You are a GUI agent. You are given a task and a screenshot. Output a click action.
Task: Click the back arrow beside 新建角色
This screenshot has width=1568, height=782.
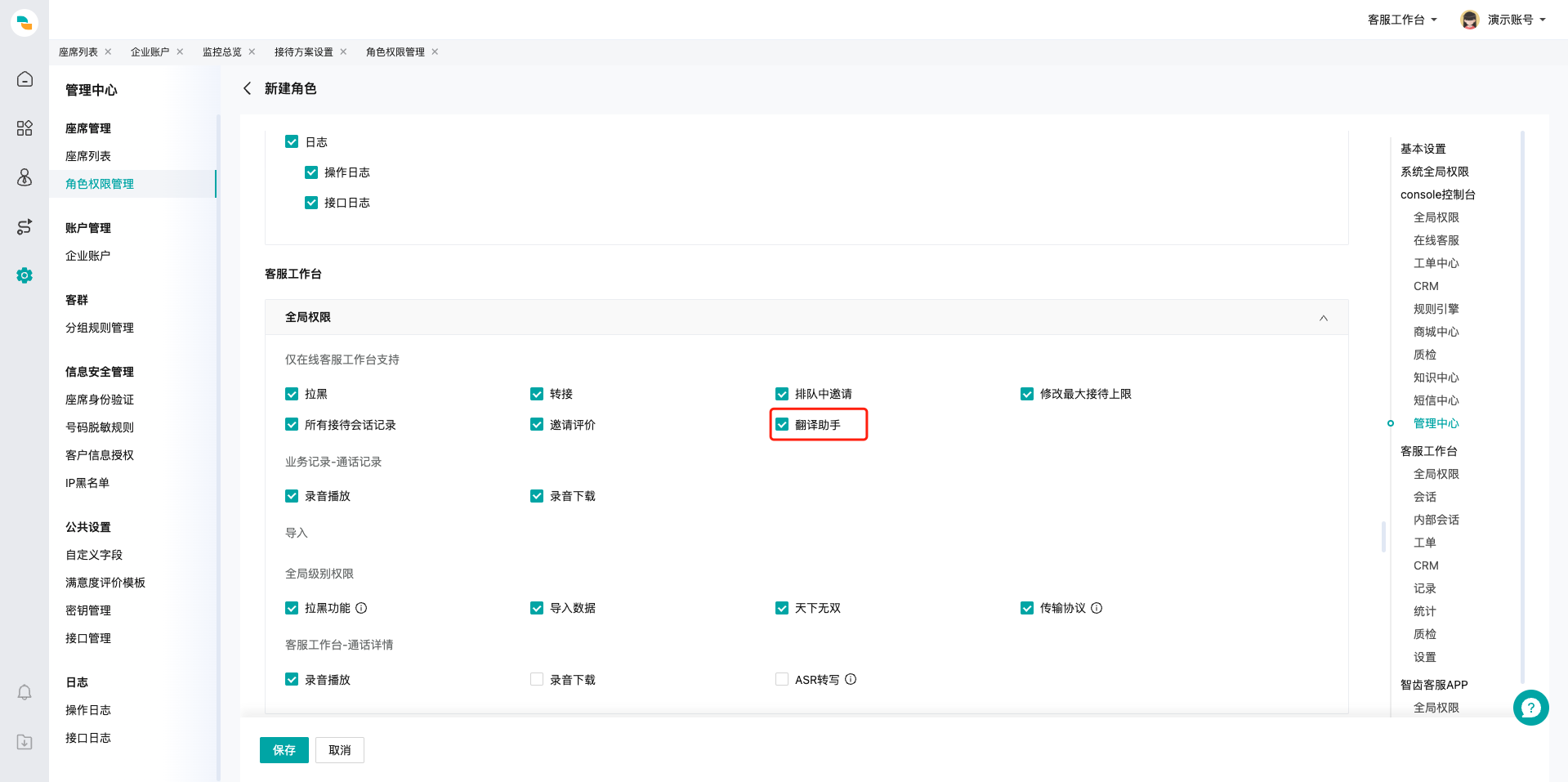coord(247,88)
